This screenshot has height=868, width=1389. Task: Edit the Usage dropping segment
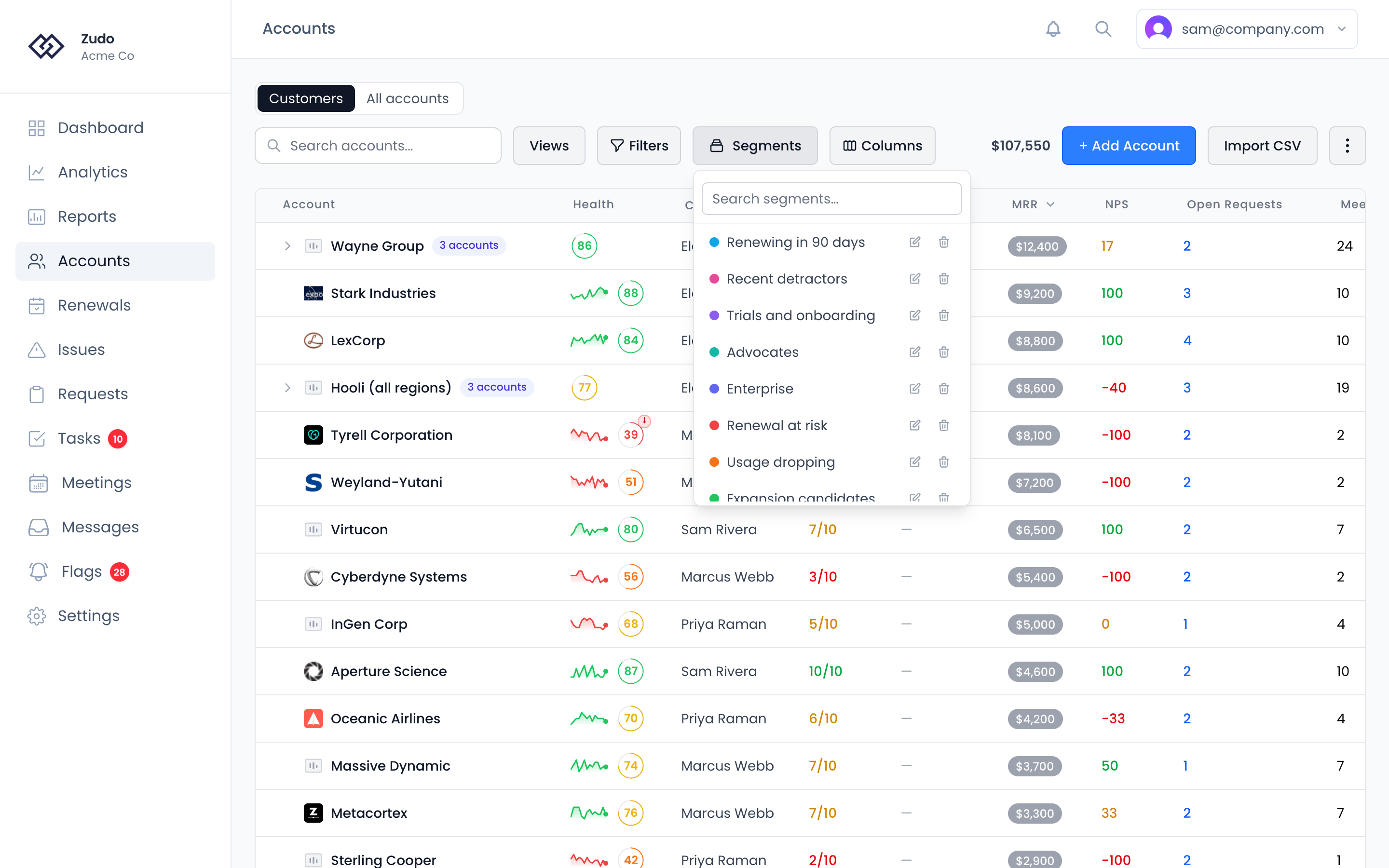coord(915,462)
